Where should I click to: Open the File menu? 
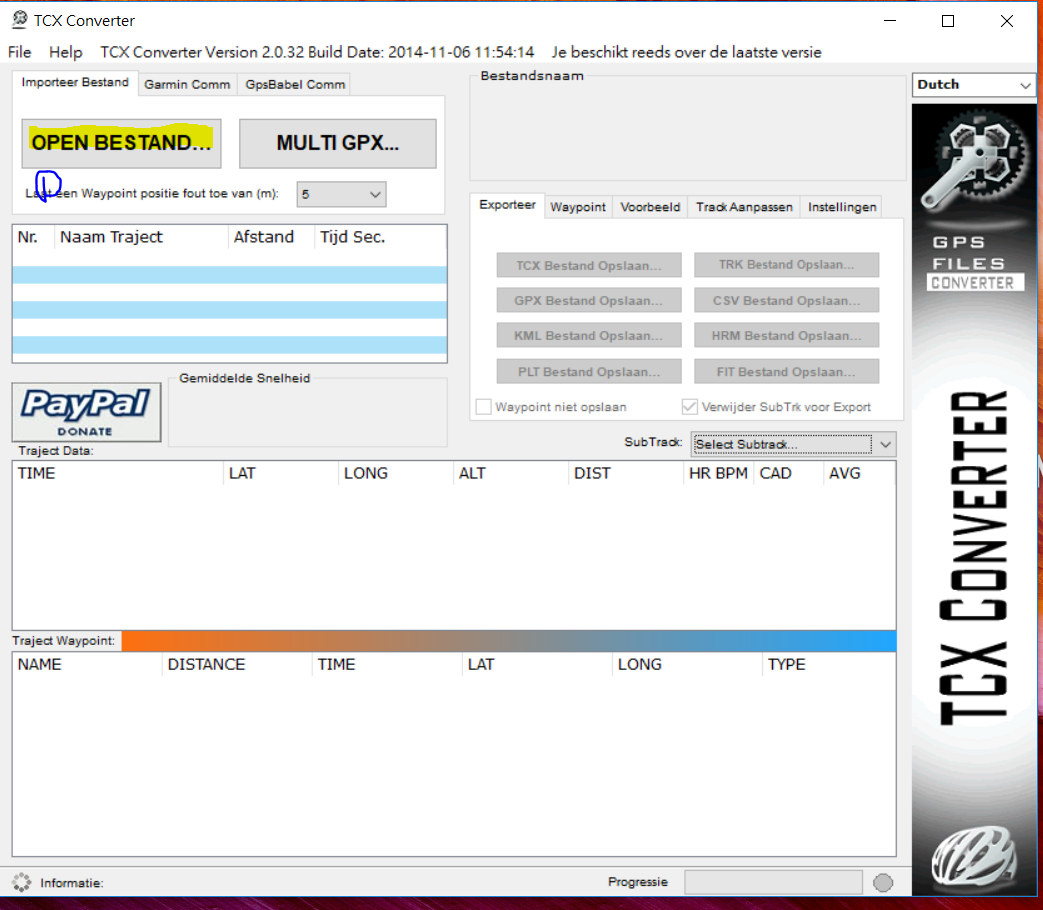tap(19, 52)
